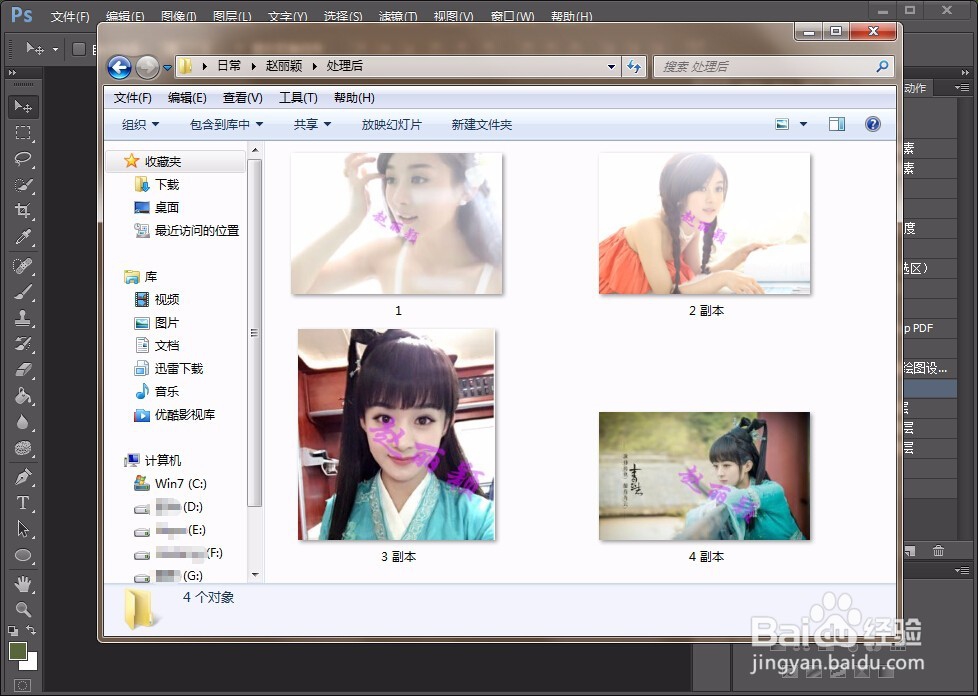Select the Quick Selection tool
Image resolution: width=978 pixels, height=696 pixels.
[23, 185]
